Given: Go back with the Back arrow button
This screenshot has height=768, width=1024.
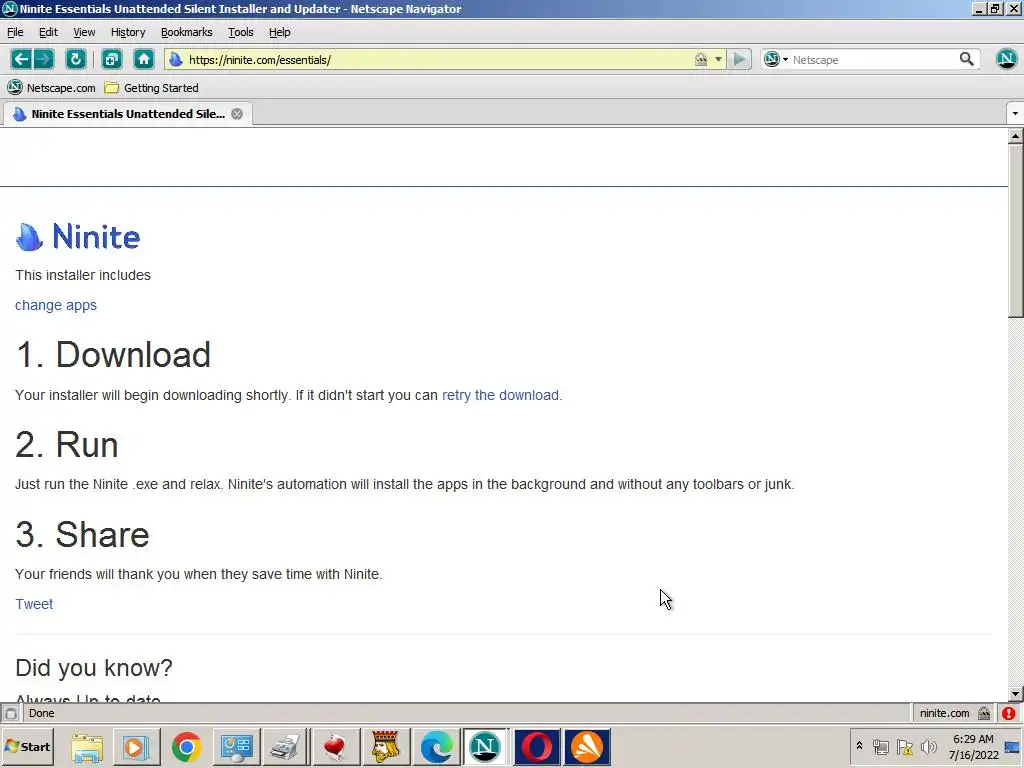Looking at the screenshot, I should pos(21,59).
